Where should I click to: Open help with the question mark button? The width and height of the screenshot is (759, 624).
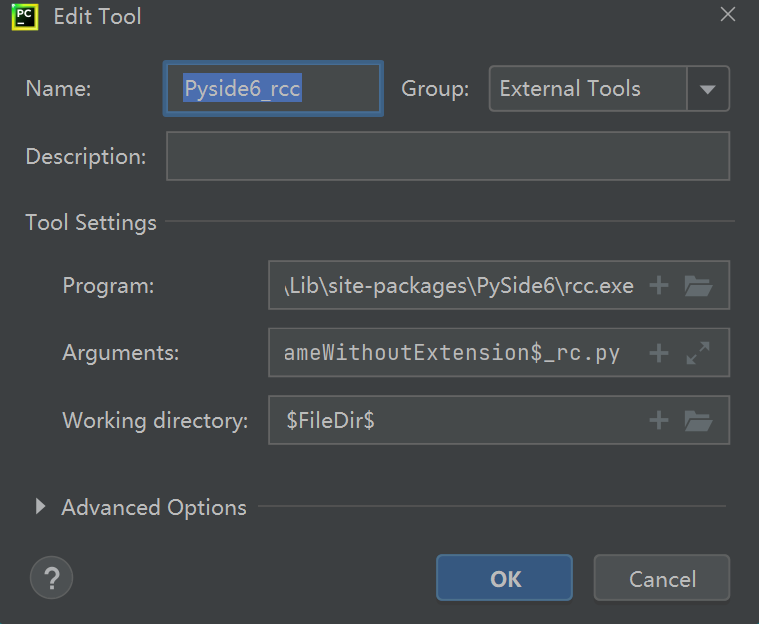[x=51, y=578]
